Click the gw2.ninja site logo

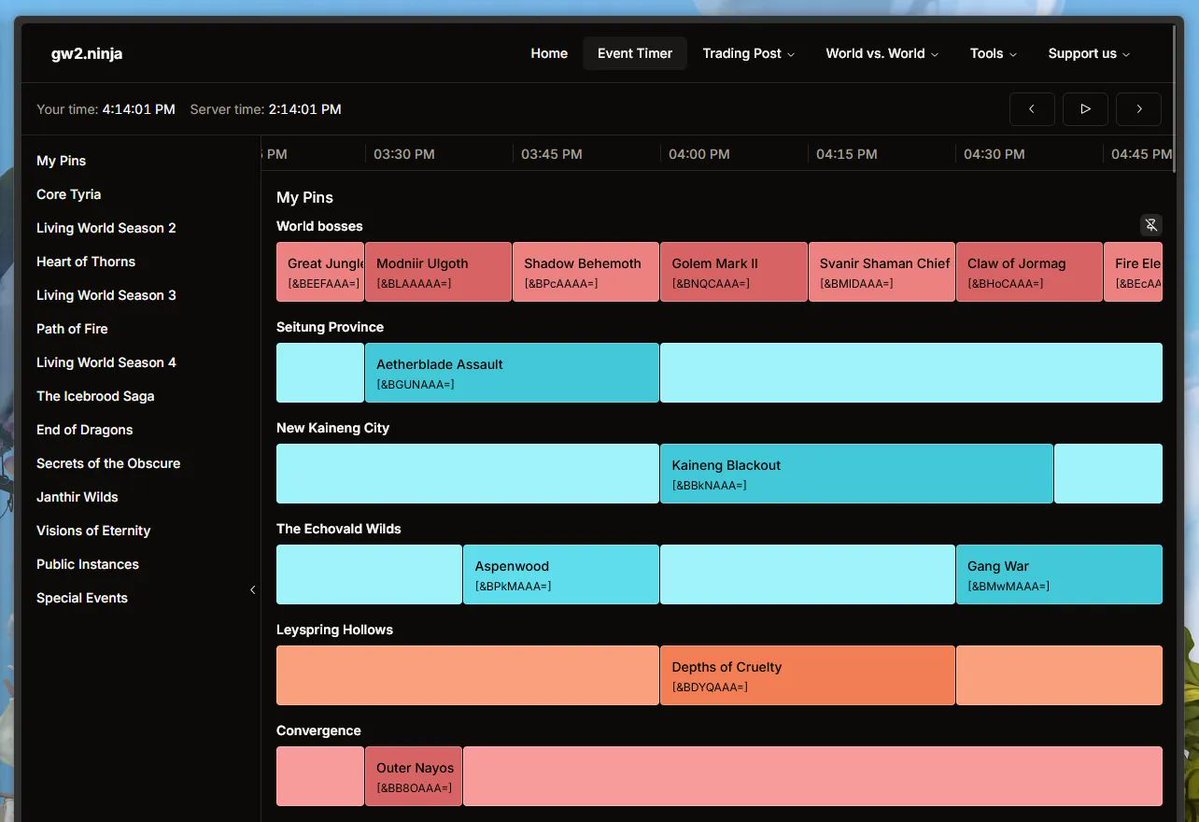coord(86,54)
